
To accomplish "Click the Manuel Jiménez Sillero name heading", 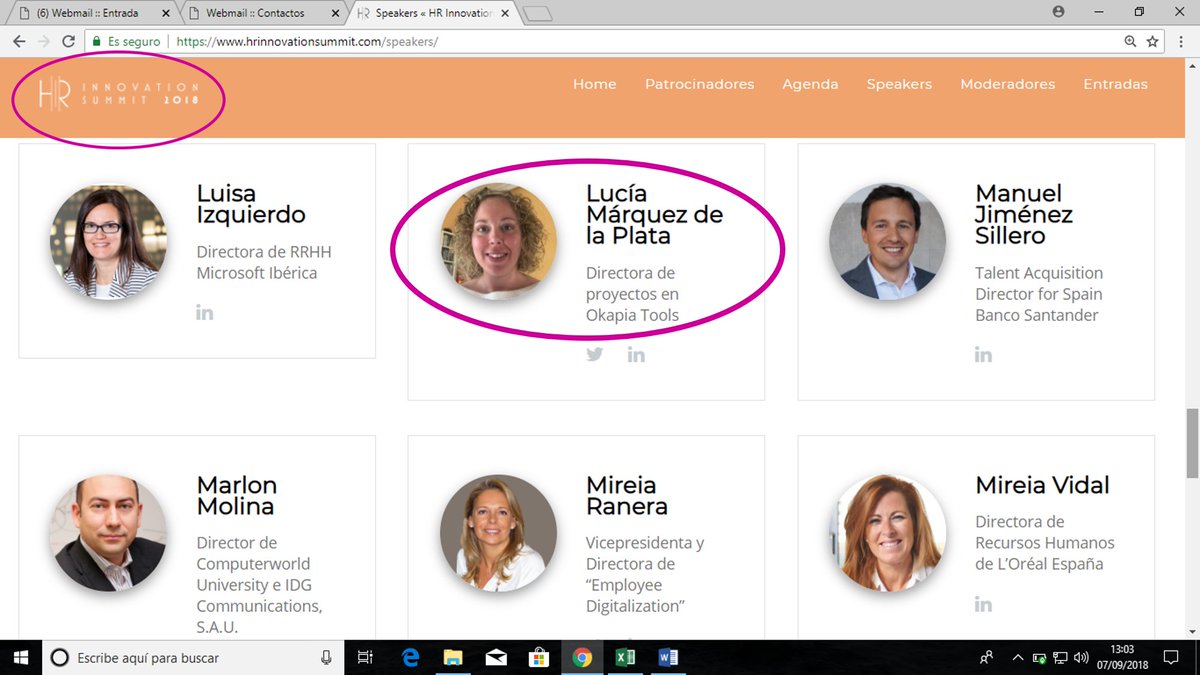I will [1024, 214].
